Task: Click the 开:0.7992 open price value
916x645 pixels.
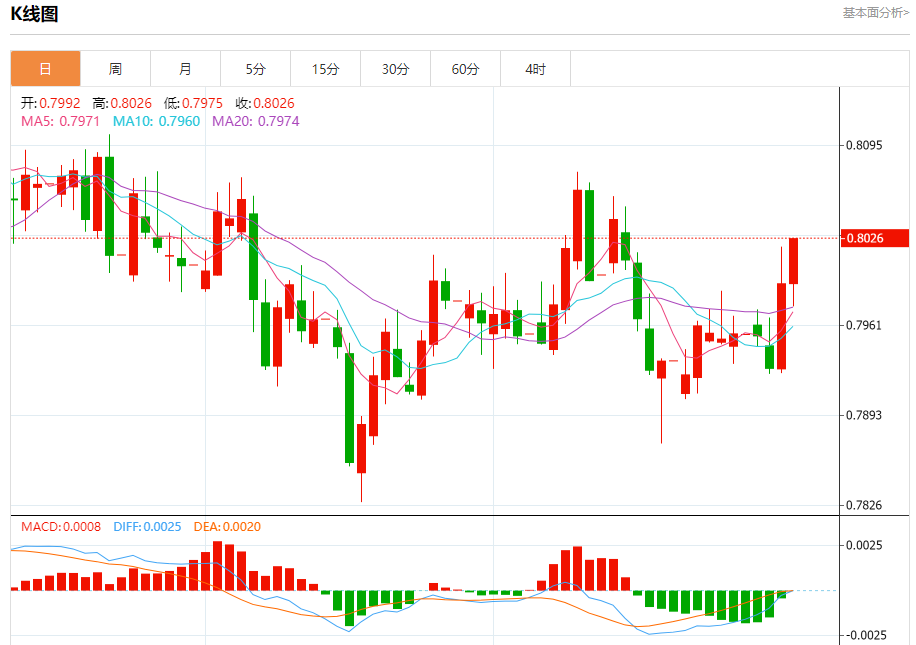Action: click(51, 103)
